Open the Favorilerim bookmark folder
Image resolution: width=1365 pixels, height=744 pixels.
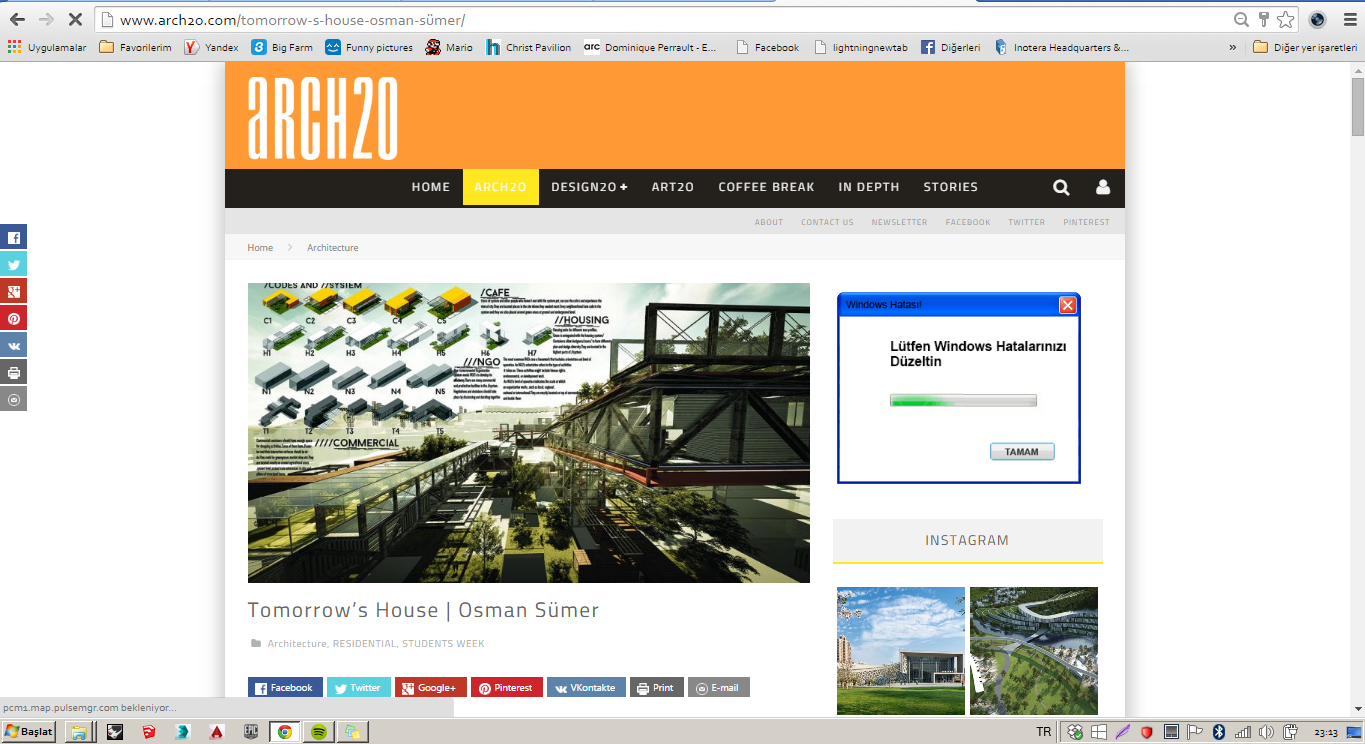coord(135,47)
